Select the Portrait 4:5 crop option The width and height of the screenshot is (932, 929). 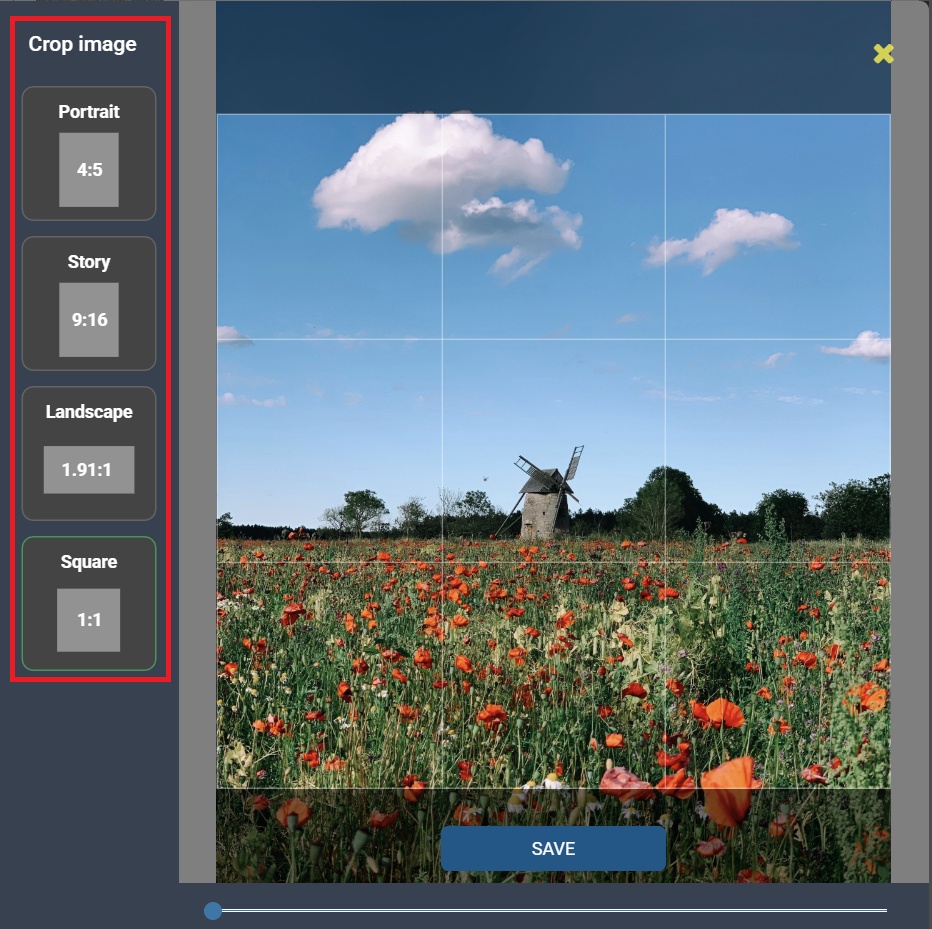(x=89, y=153)
